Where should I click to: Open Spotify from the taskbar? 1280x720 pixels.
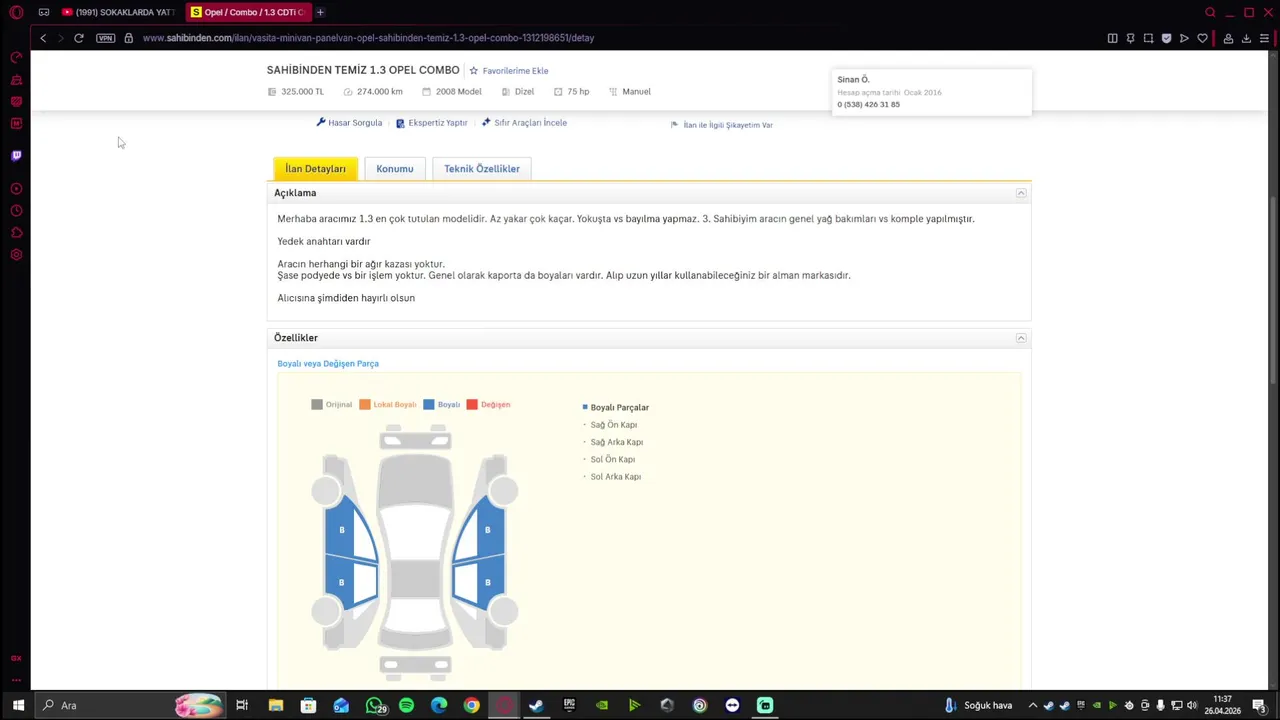(406, 705)
